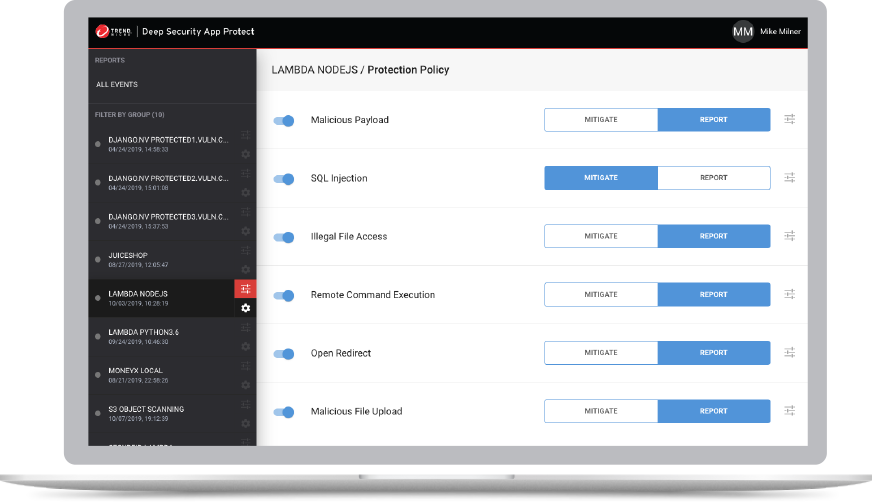
Task: Open settings gear for S3 OBJECT SCANNING
Action: coord(245,423)
